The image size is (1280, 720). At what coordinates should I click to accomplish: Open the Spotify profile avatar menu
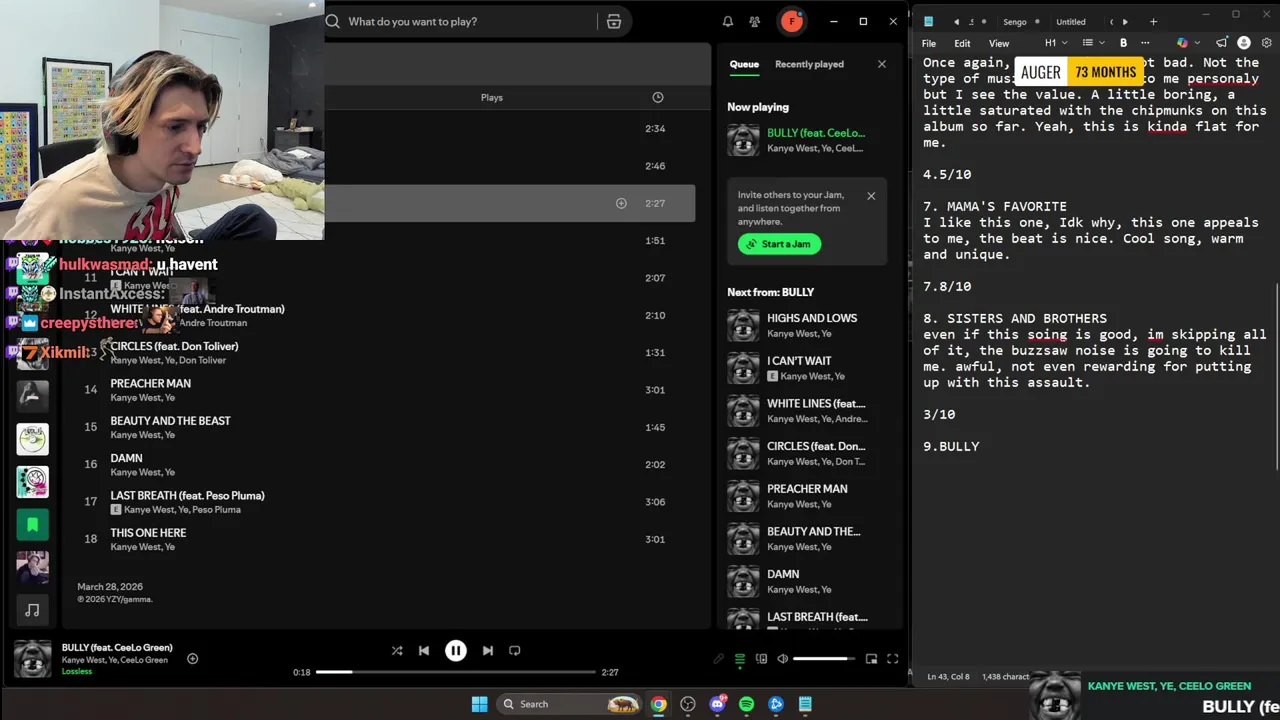point(792,21)
